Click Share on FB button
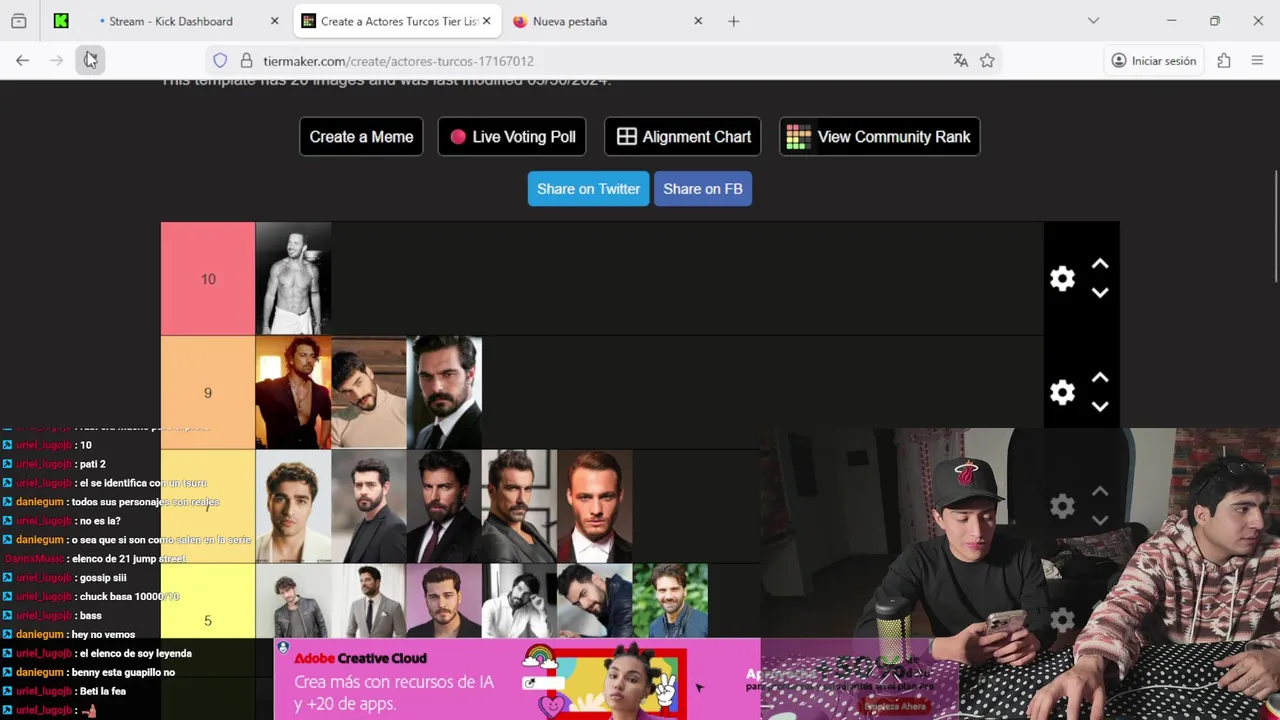1280x720 pixels. tap(703, 189)
